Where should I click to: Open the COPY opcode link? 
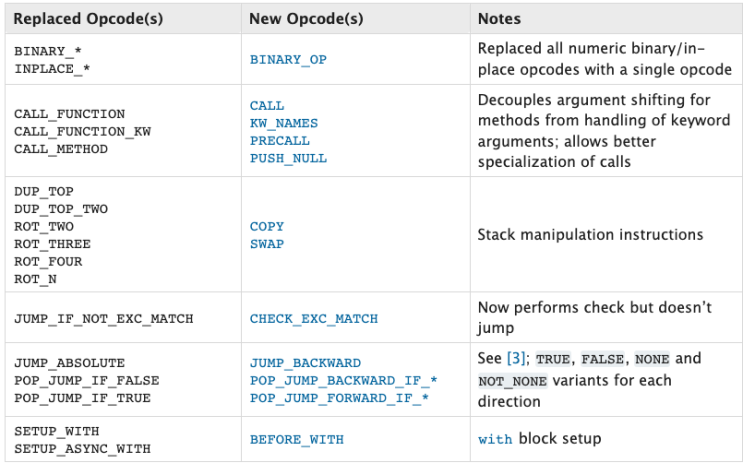click(x=267, y=227)
